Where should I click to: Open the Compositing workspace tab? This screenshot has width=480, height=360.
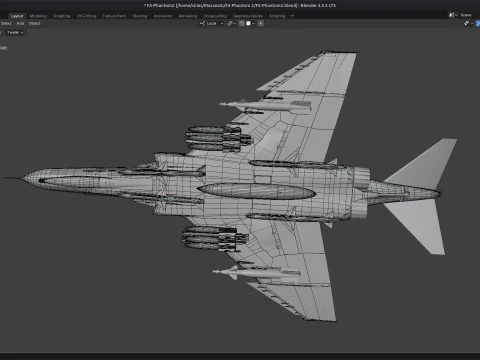[215, 16]
